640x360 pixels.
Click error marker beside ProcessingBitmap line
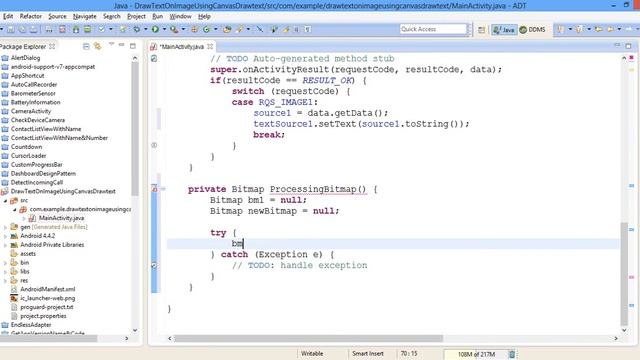tap(154, 189)
